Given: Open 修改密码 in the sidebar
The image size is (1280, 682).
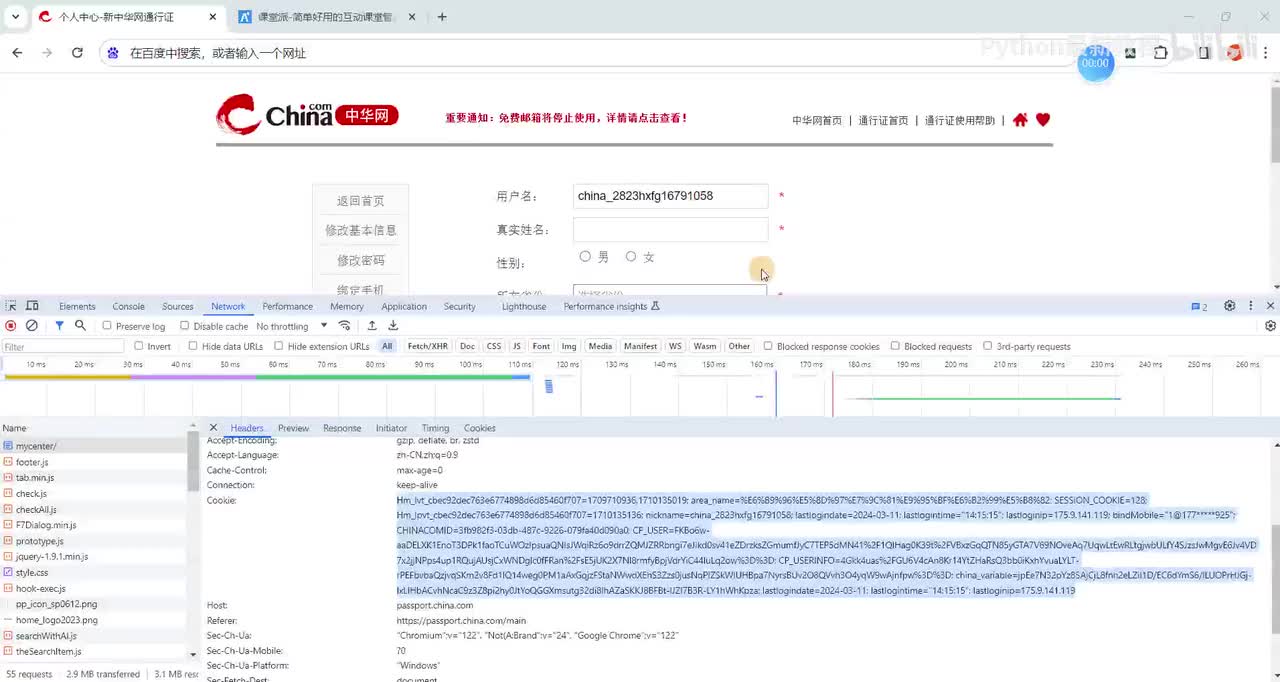Looking at the screenshot, I should coord(360,260).
